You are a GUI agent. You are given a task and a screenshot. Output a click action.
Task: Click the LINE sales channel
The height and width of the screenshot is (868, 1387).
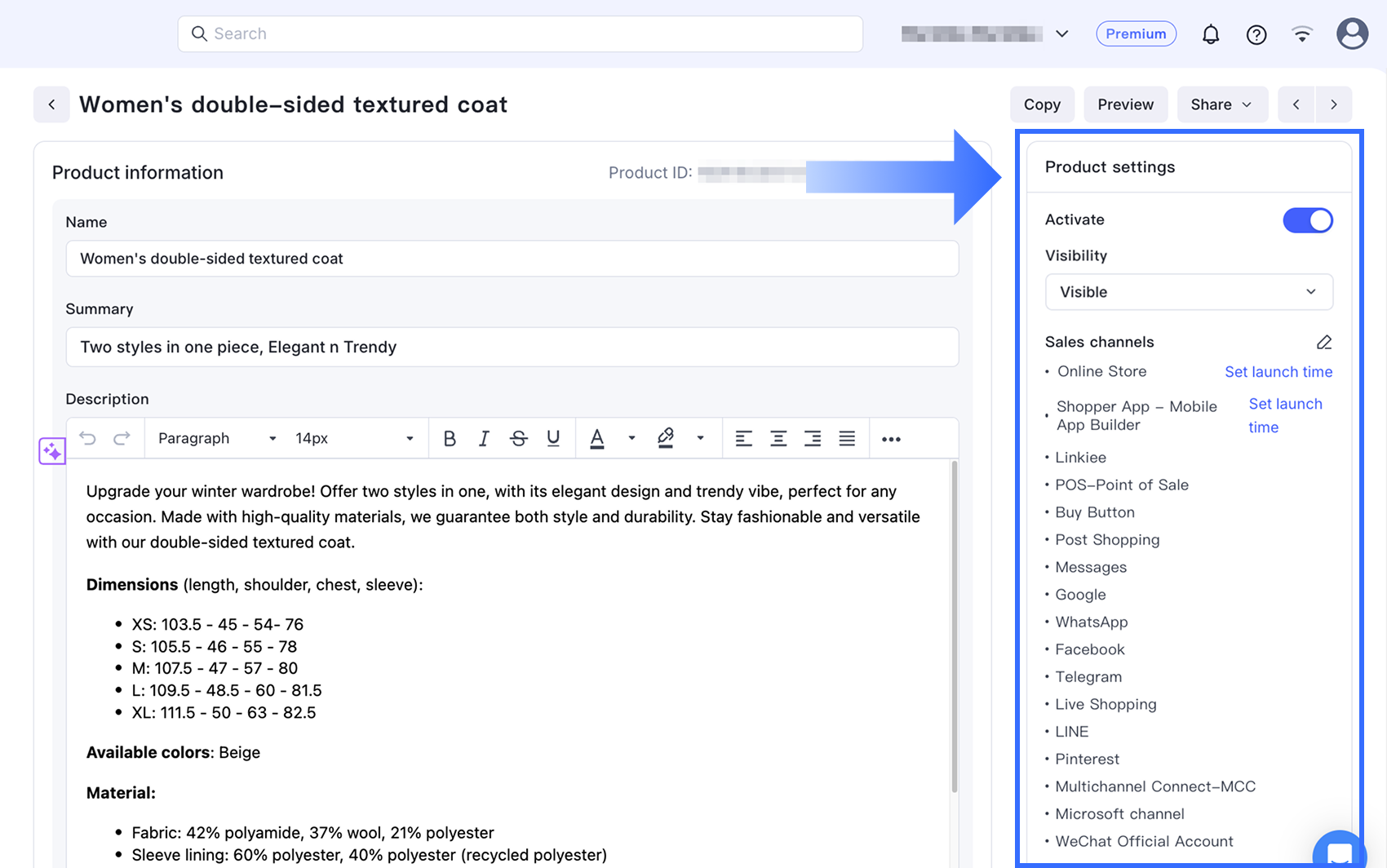pos(1072,732)
